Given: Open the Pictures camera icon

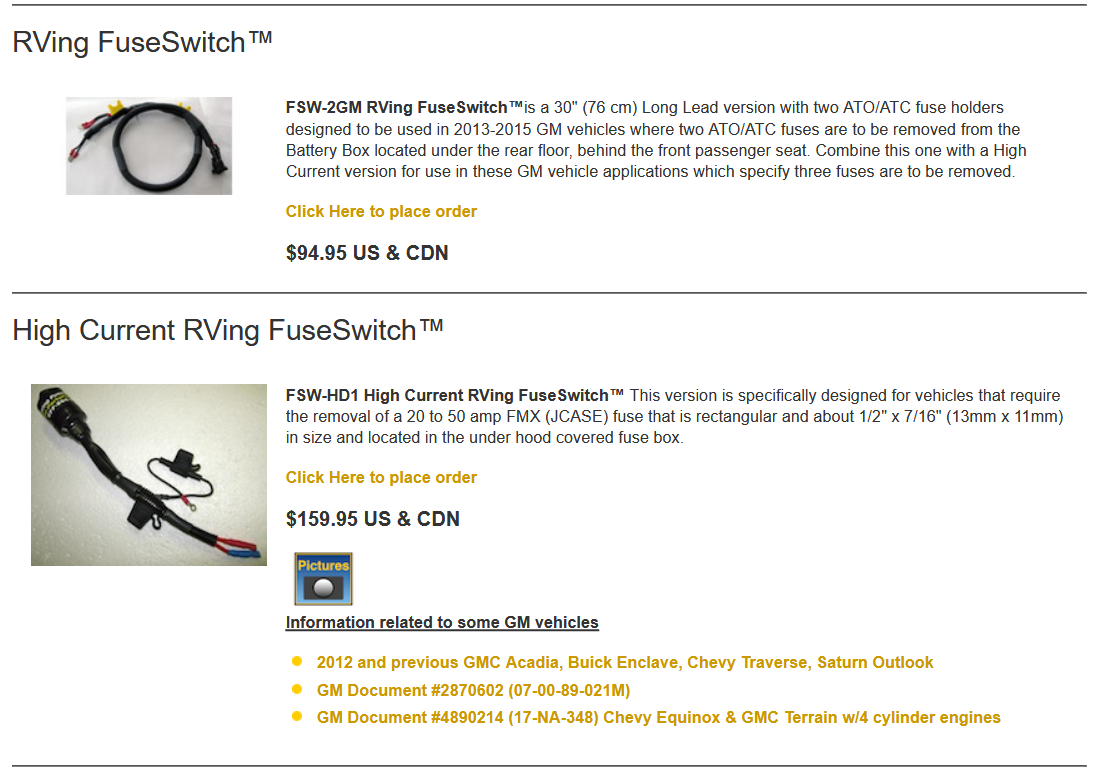Looking at the screenshot, I should 323,579.
